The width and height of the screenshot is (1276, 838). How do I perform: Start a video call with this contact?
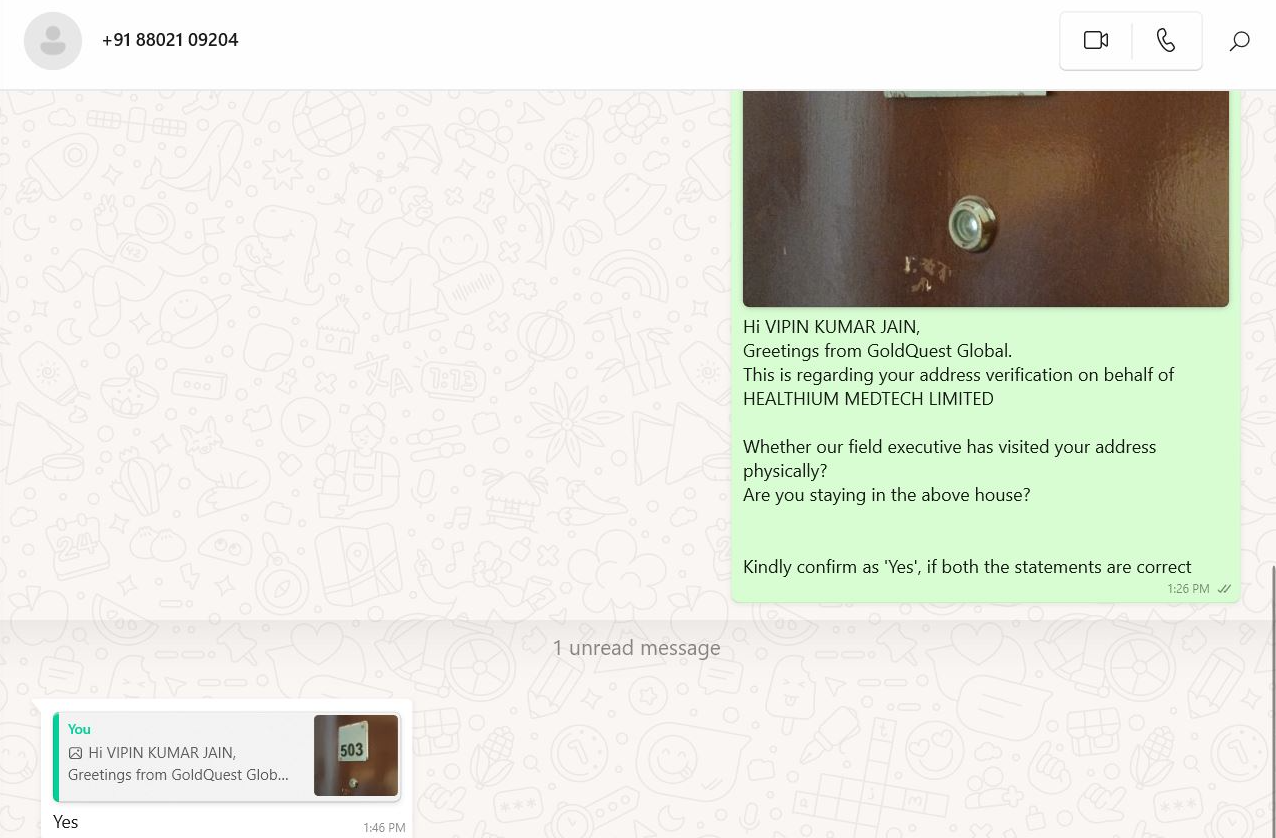point(1096,40)
